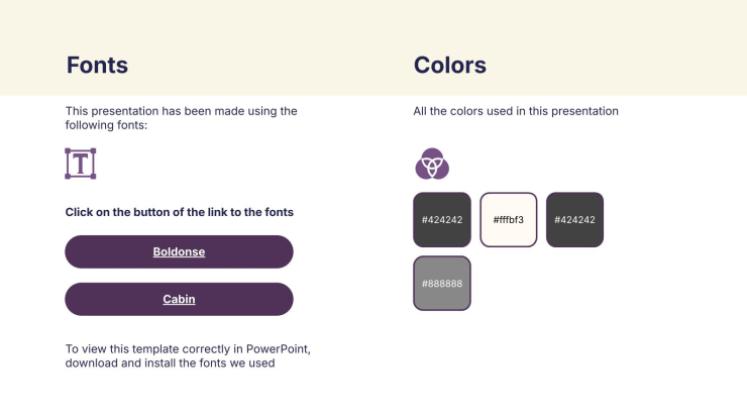Click the overlapping circles color icon

coord(432,163)
